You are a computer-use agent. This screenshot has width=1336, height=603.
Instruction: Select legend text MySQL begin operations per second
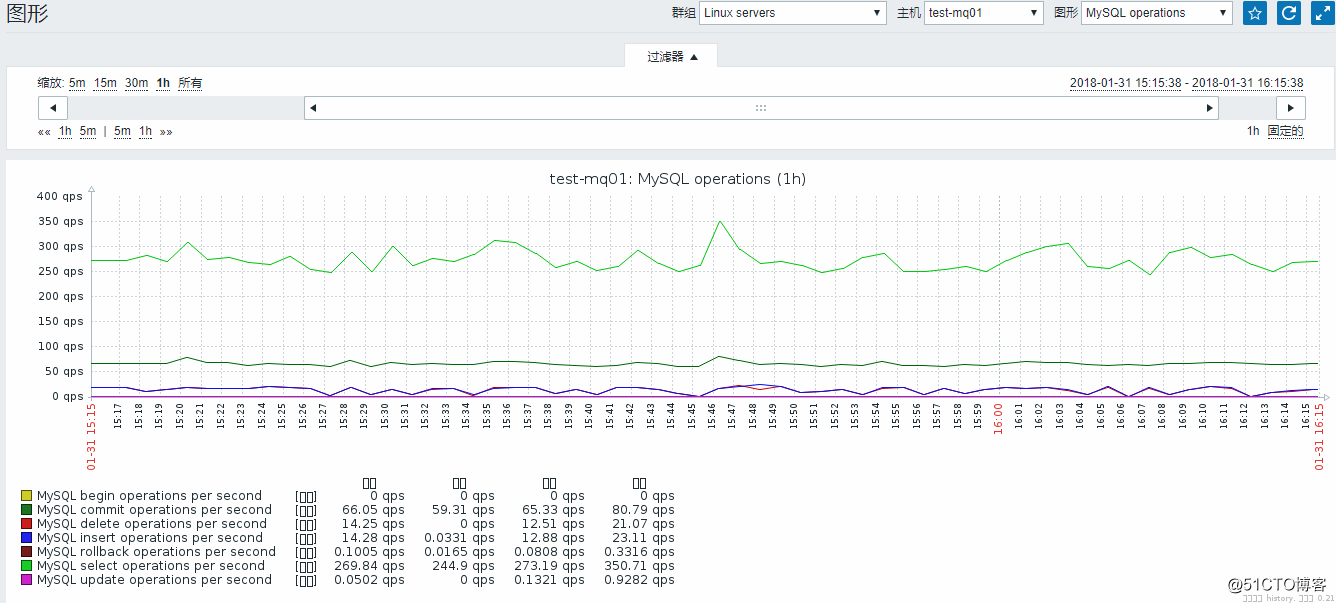tap(149, 496)
